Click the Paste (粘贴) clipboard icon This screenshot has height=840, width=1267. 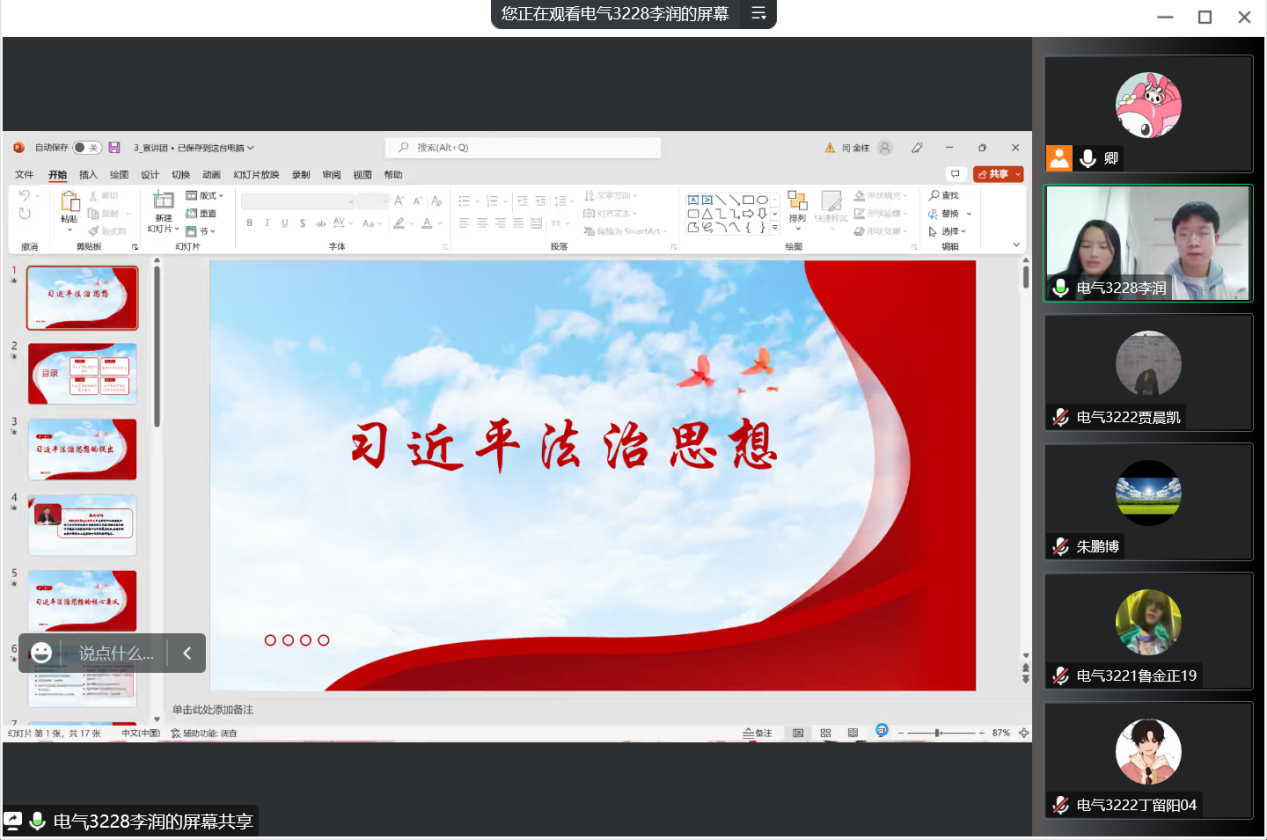click(x=69, y=203)
